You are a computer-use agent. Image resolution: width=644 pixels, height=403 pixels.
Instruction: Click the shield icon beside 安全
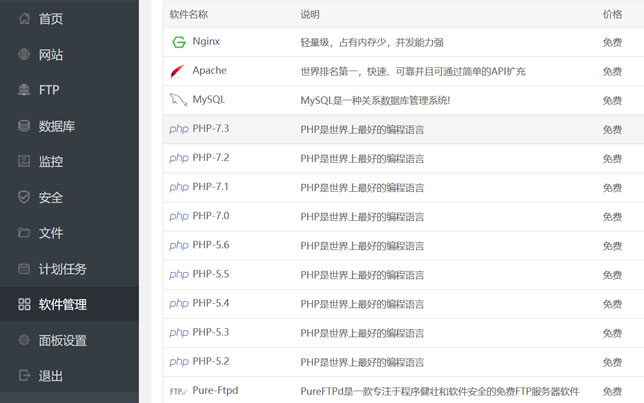coord(24,197)
